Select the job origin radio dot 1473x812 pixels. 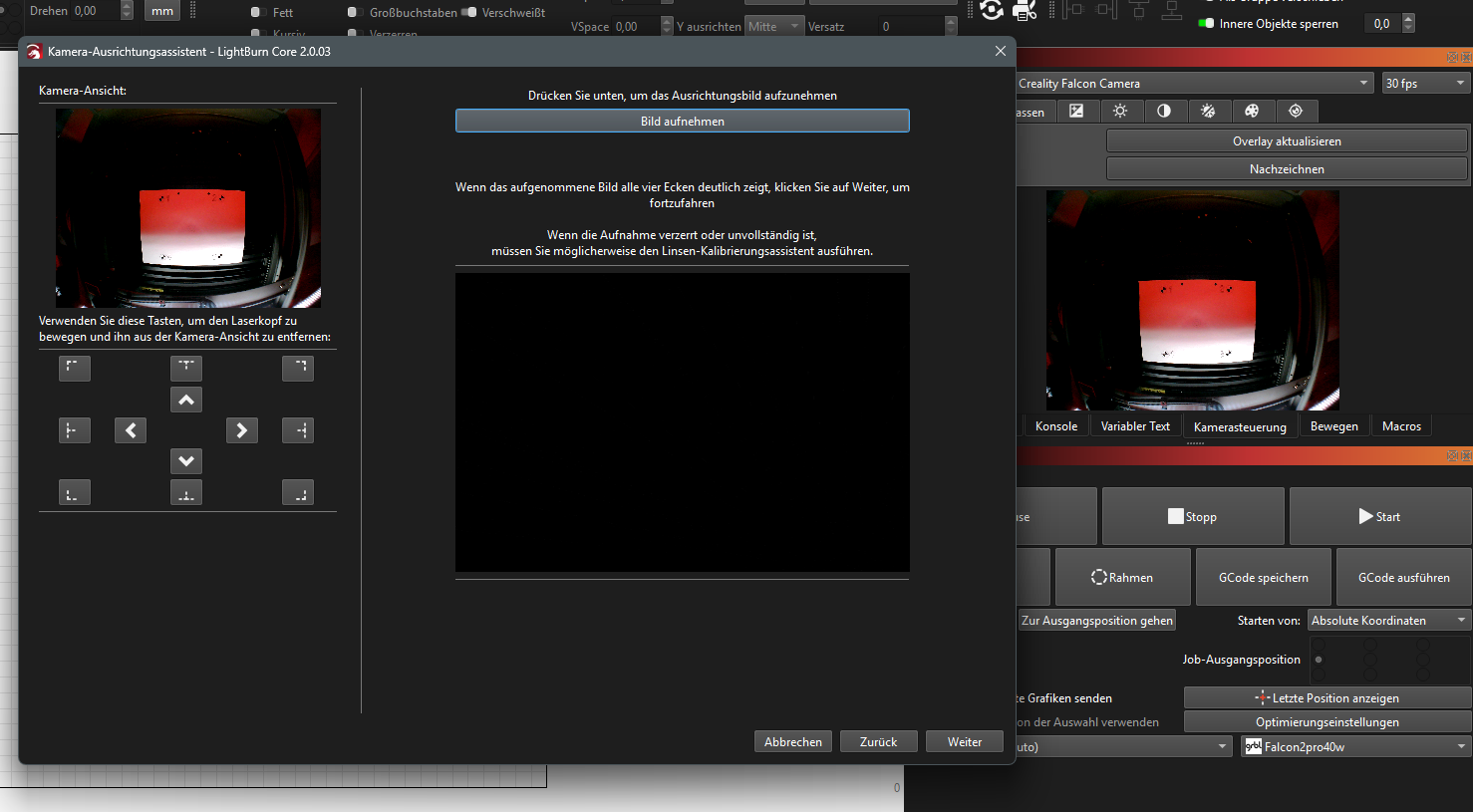pos(1319,660)
